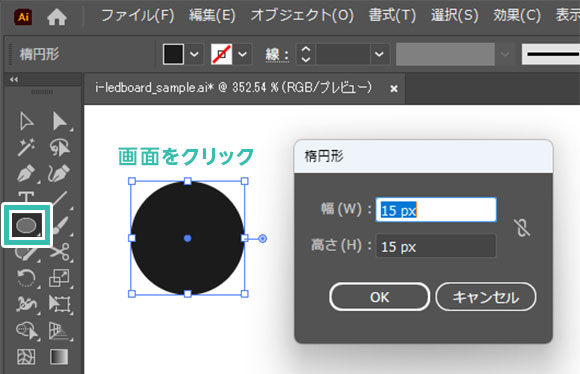
Task: Click the 幅 (W) width input field
Action: (x=436, y=210)
